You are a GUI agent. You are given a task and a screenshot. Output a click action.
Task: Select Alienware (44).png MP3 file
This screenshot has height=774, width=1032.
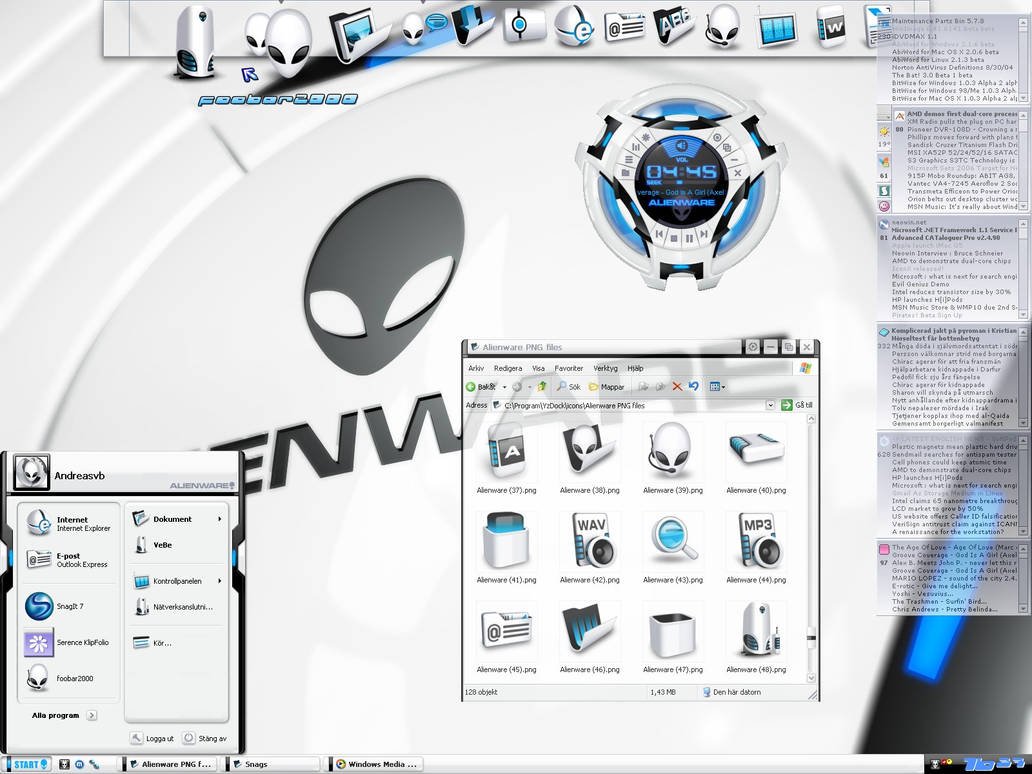point(756,548)
